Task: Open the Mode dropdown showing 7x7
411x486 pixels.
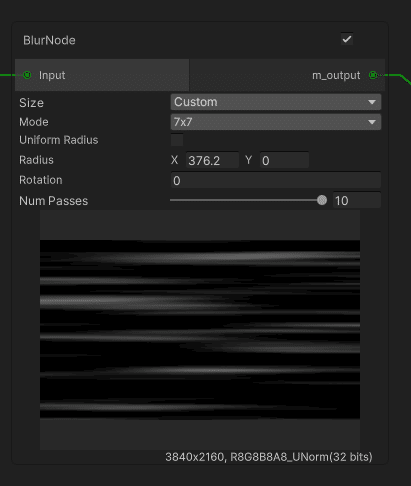Action: [276, 122]
